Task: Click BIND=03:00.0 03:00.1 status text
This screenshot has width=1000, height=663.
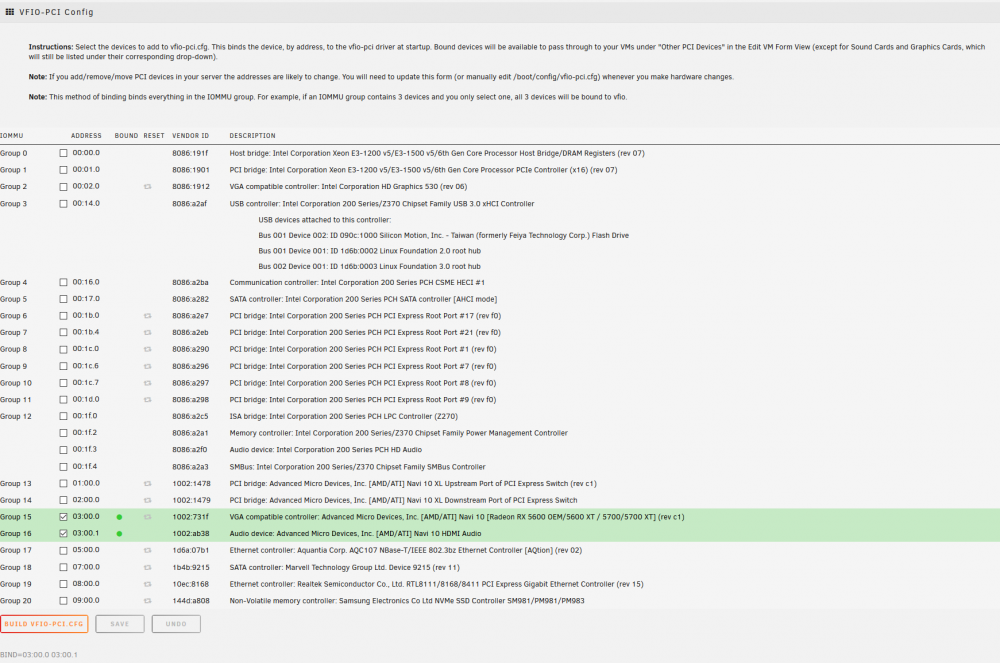Action: click(39, 655)
